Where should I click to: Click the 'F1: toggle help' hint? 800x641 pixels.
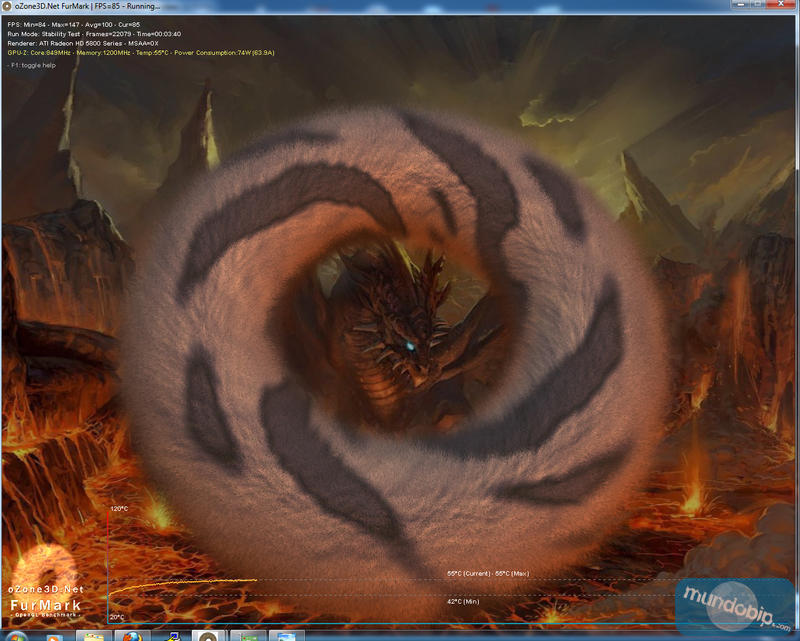[33, 65]
